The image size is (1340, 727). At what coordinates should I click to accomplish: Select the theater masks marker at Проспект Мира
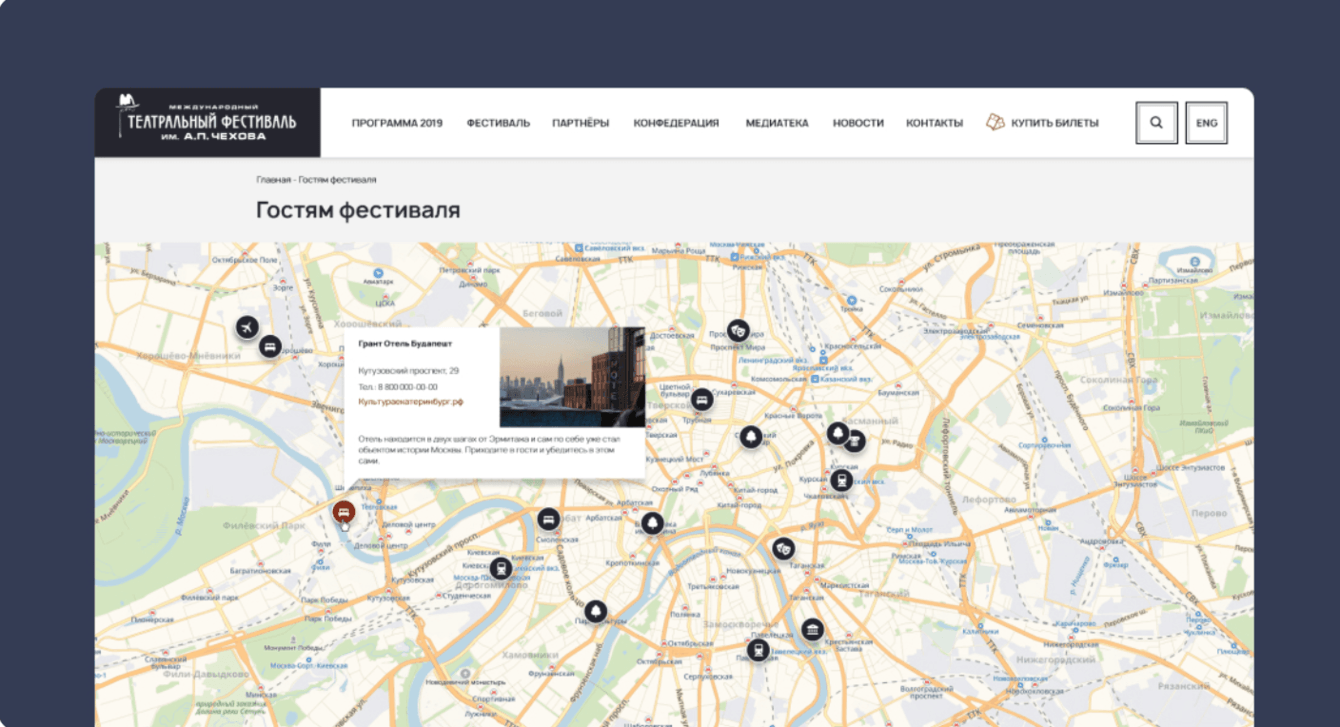coord(738,331)
